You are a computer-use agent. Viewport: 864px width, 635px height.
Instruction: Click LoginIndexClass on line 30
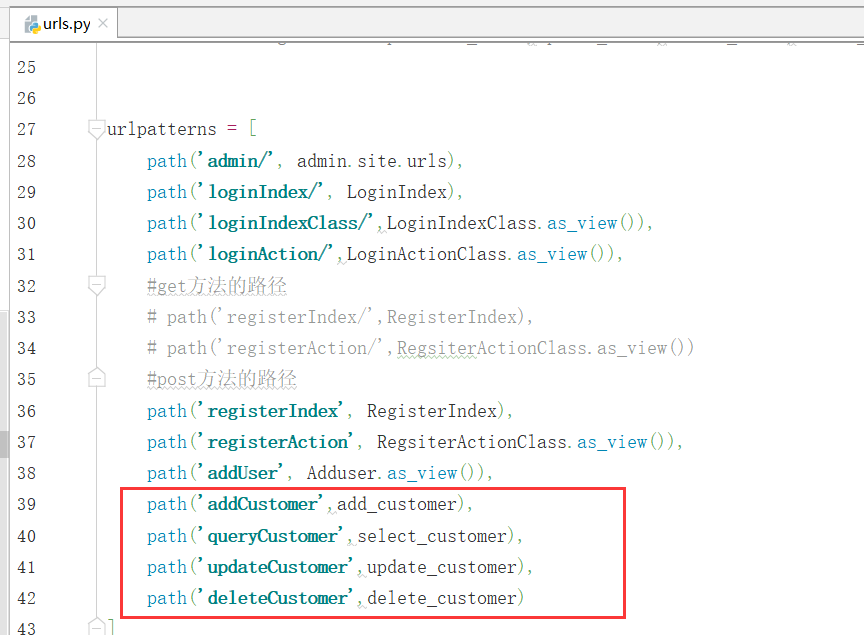[462, 223]
